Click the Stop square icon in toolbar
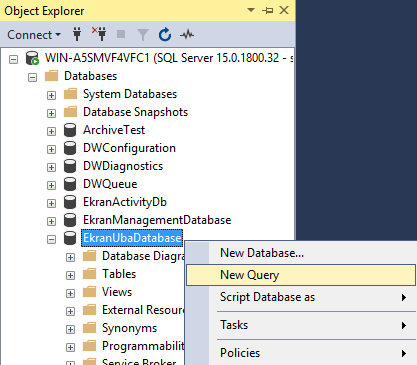Screen dimensions: 417x365 [x=121, y=34]
